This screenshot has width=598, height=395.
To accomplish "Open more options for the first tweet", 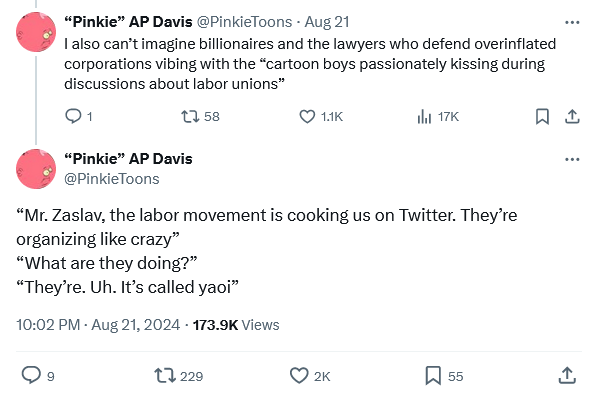I will pyautogui.click(x=572, y=22).
